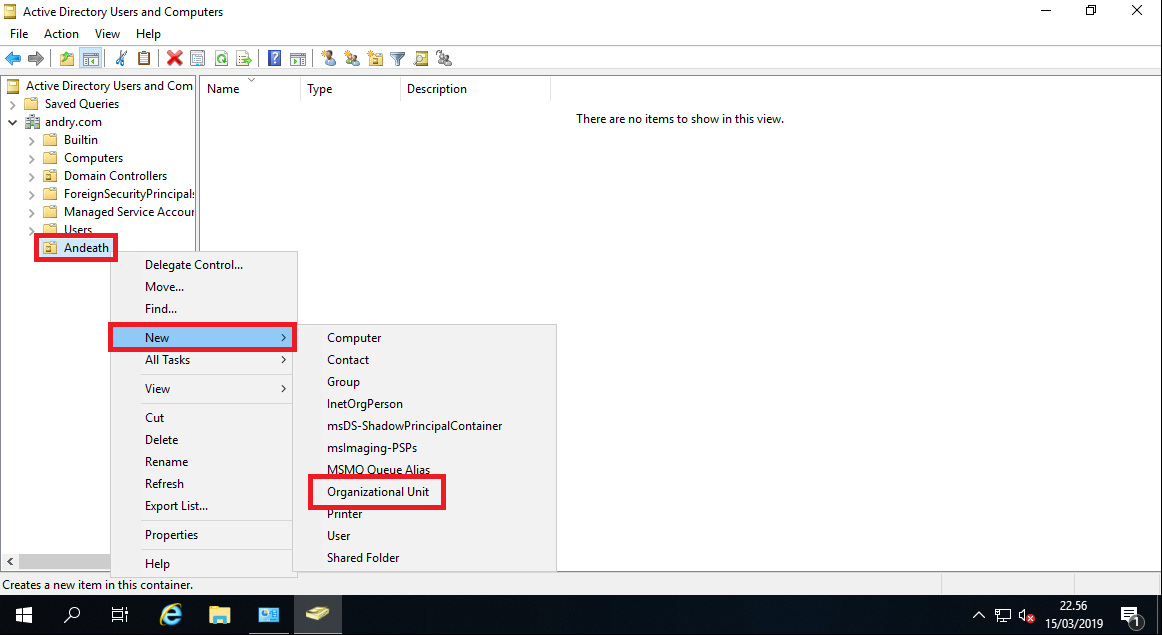Select Group from the New submenu
Screen dimensions: 1162x635
[x=425, y=382]
